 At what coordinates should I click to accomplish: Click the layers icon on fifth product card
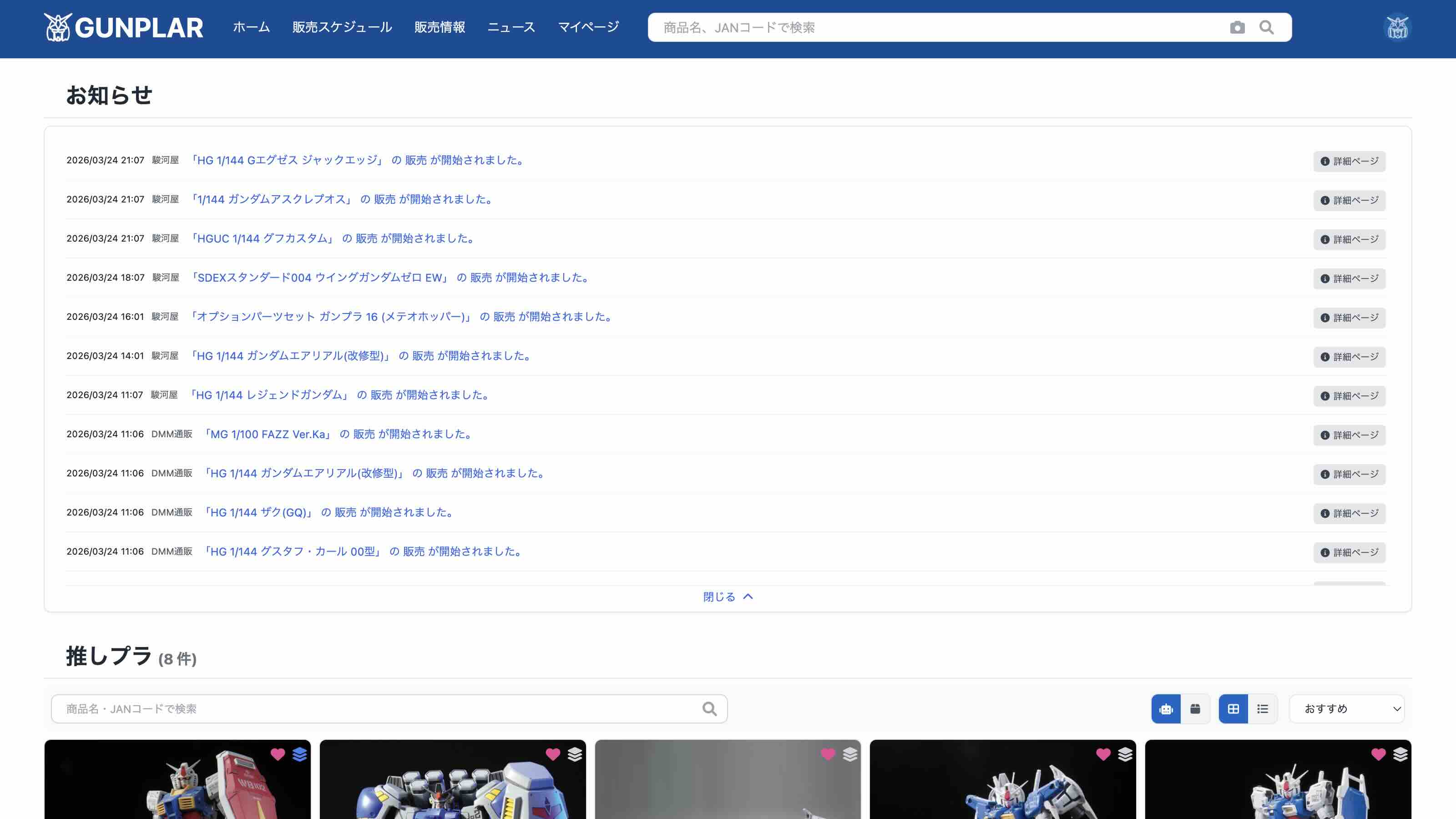(x=1400, y=754)
